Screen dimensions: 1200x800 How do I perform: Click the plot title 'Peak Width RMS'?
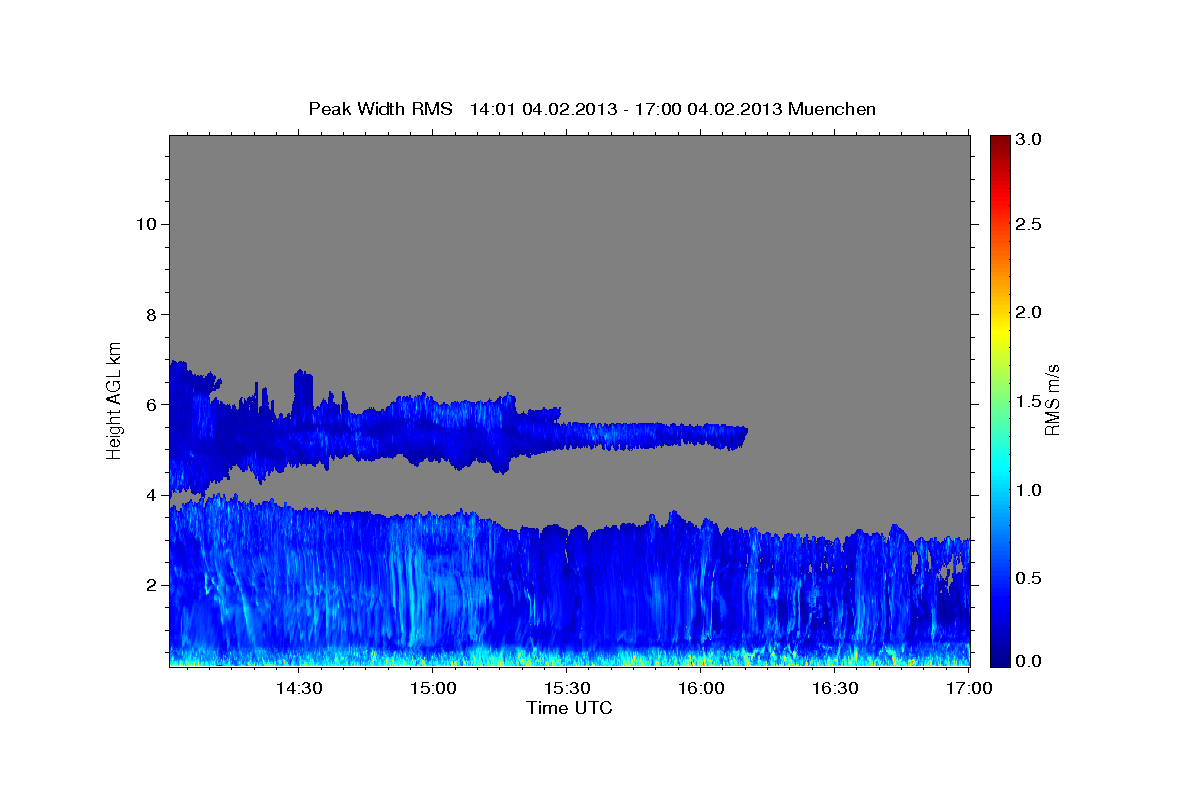click(x=380, y=109)
